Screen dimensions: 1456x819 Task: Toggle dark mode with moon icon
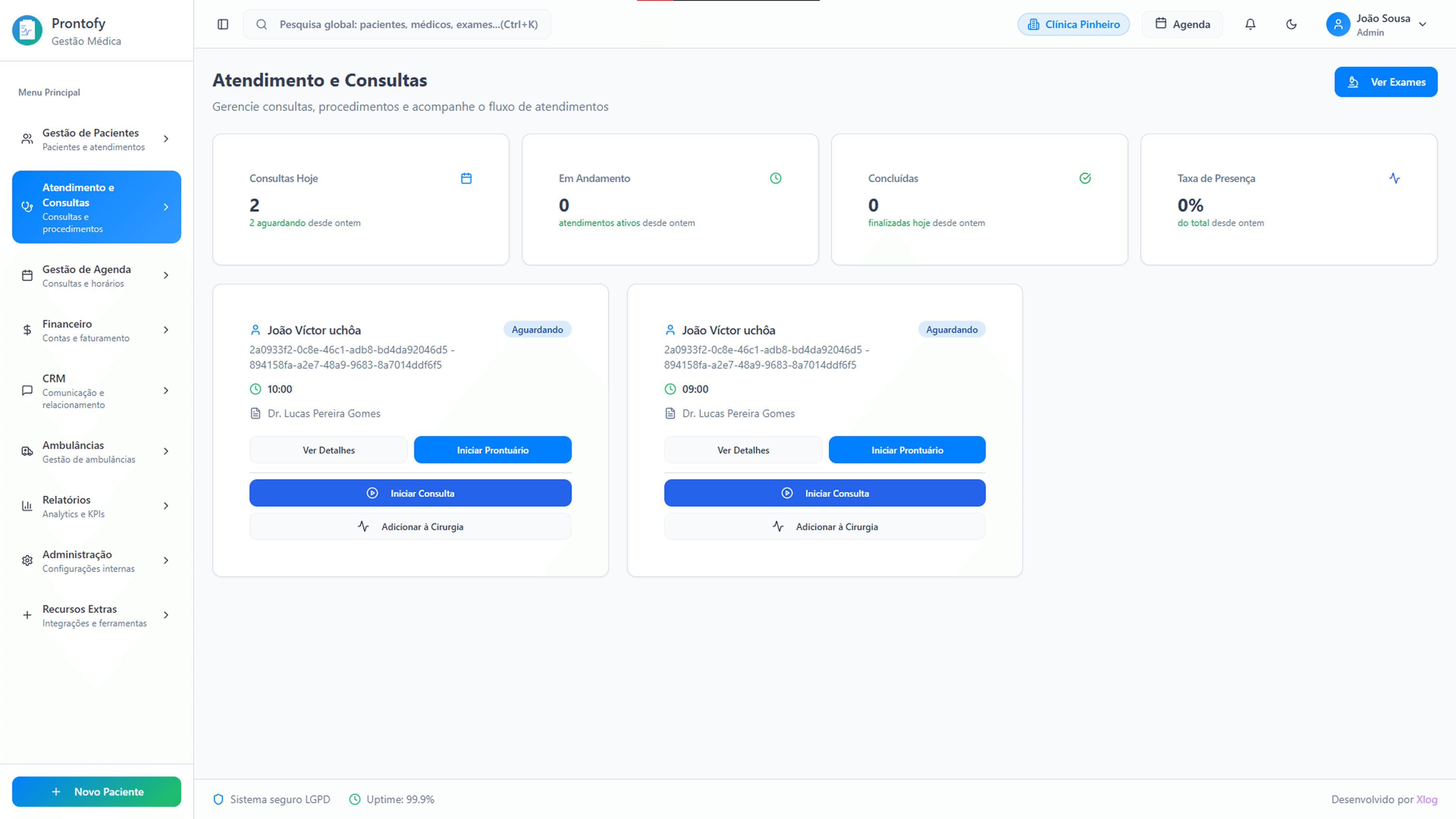pyautogui.click(x=1291, y=24)
